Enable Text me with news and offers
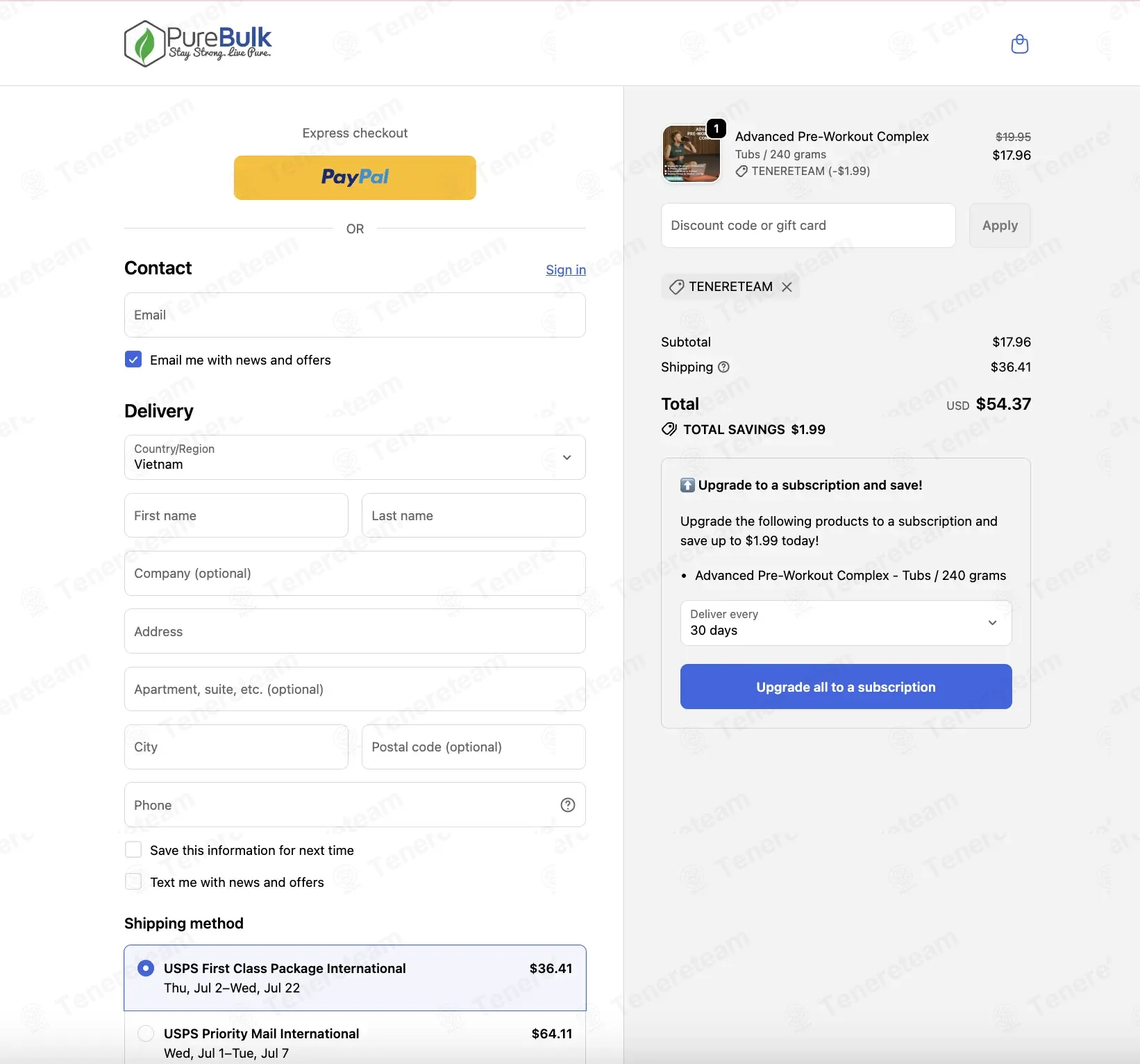1140x1064 pixels. point(133,882)
